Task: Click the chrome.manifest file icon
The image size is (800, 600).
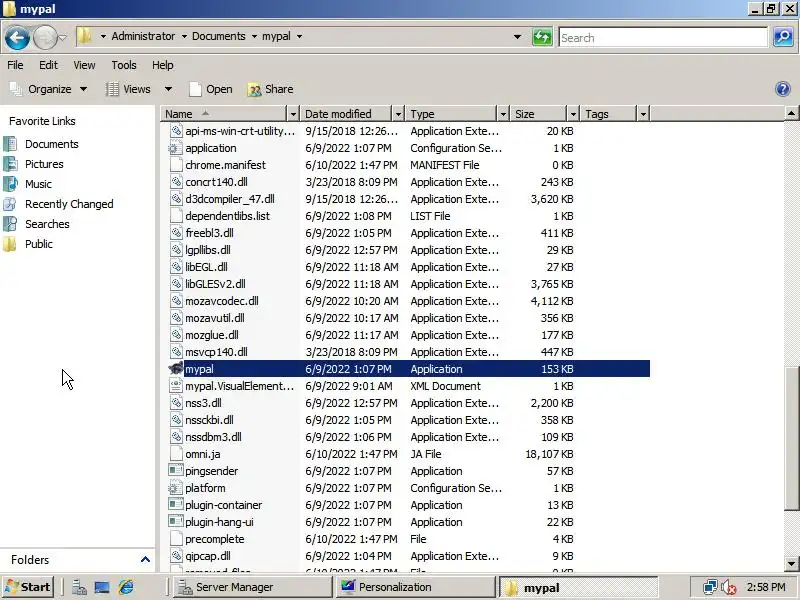Action: tap(176, 165)
